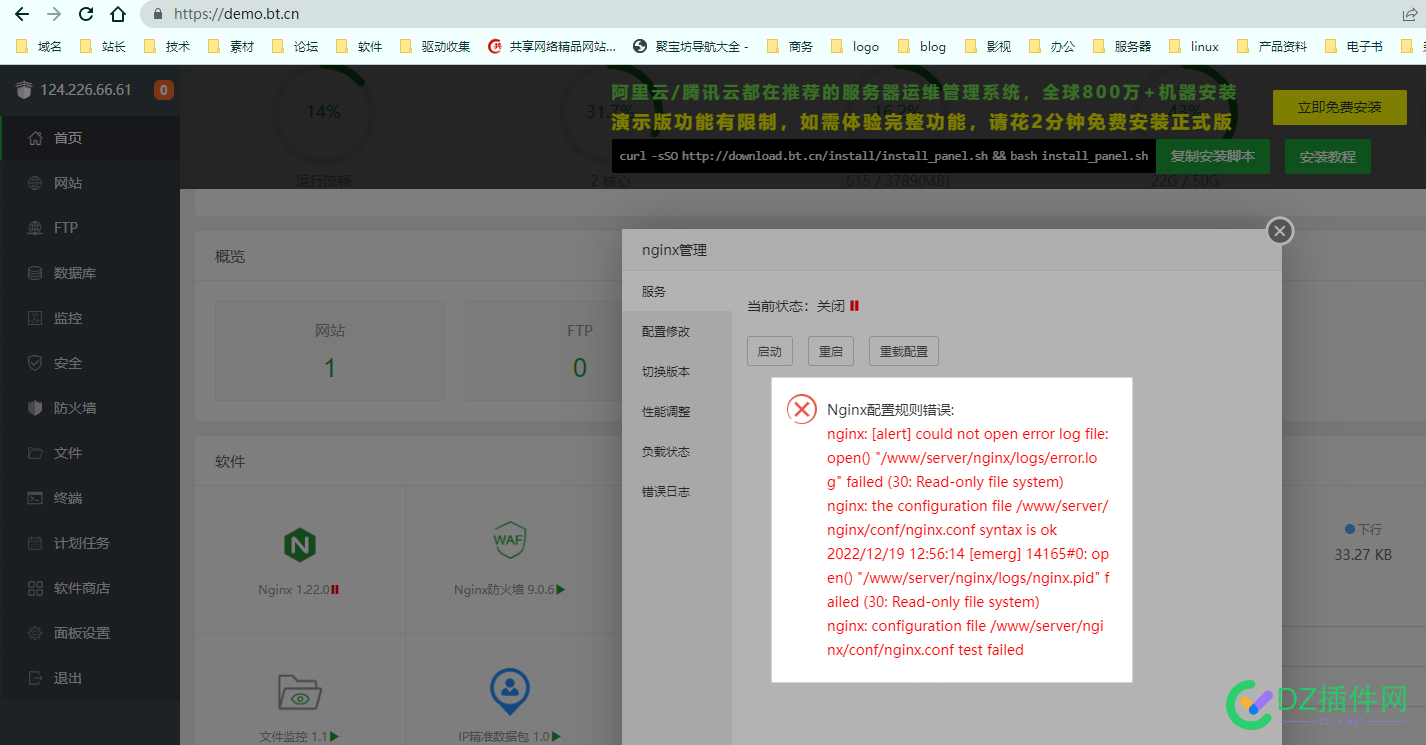The height and width of the screenshot is (745, 1426).
Task: Click the 网站 count card showing 1
Action: coord(330,351)
